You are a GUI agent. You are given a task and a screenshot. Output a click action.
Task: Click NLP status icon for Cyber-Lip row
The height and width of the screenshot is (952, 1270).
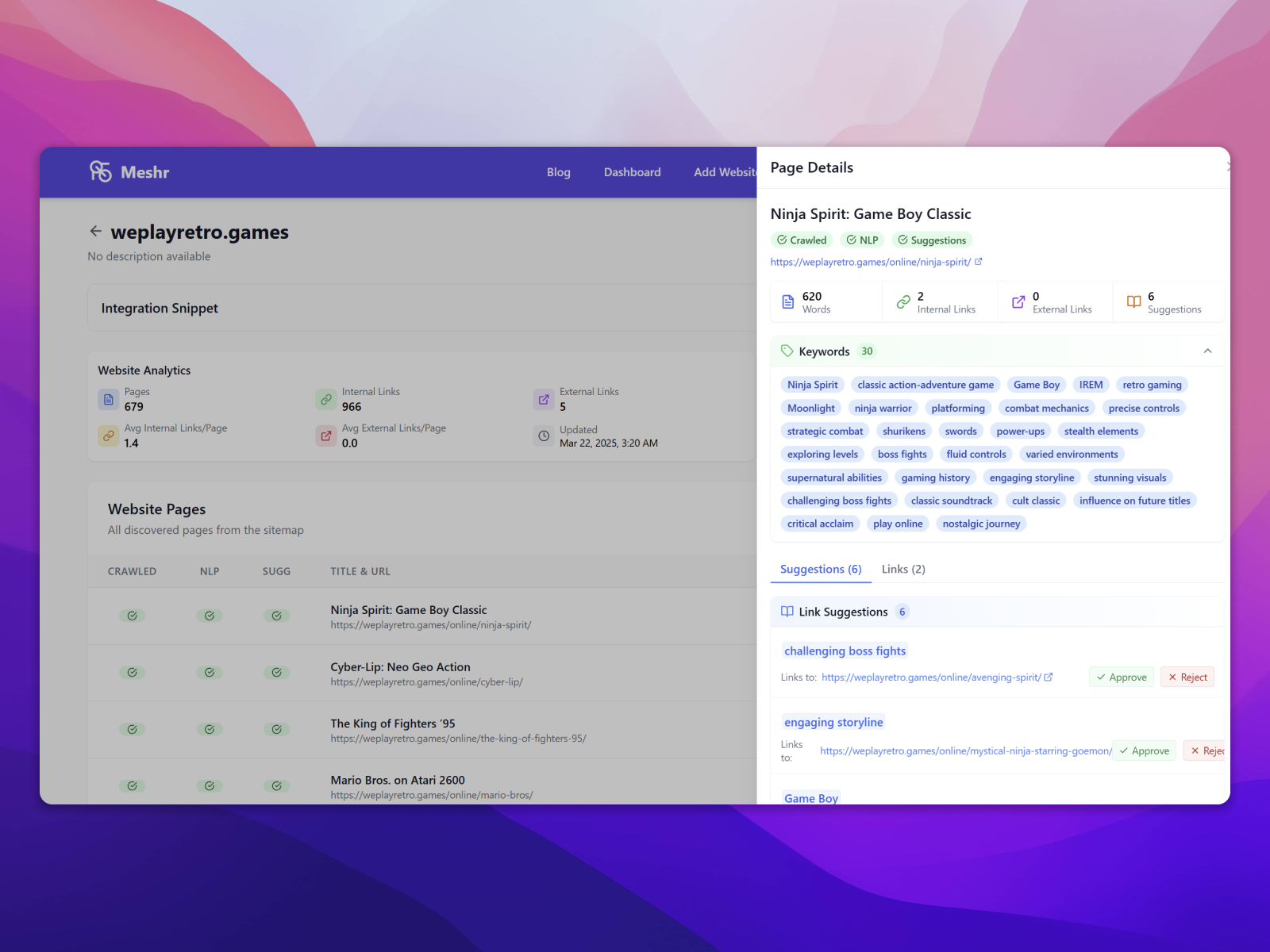coord(210,673)
